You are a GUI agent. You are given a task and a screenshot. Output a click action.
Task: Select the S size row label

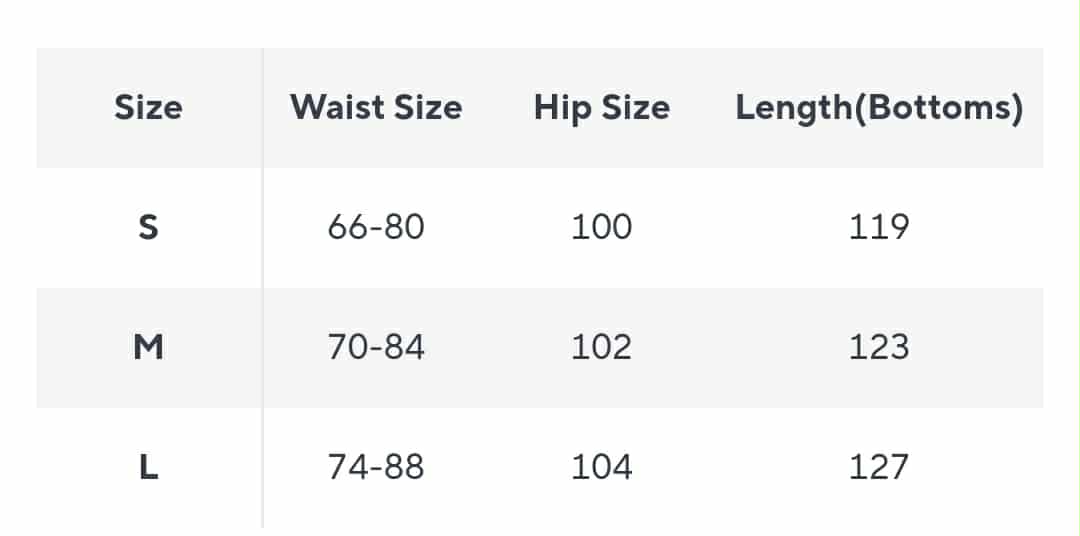click(148, 227)
